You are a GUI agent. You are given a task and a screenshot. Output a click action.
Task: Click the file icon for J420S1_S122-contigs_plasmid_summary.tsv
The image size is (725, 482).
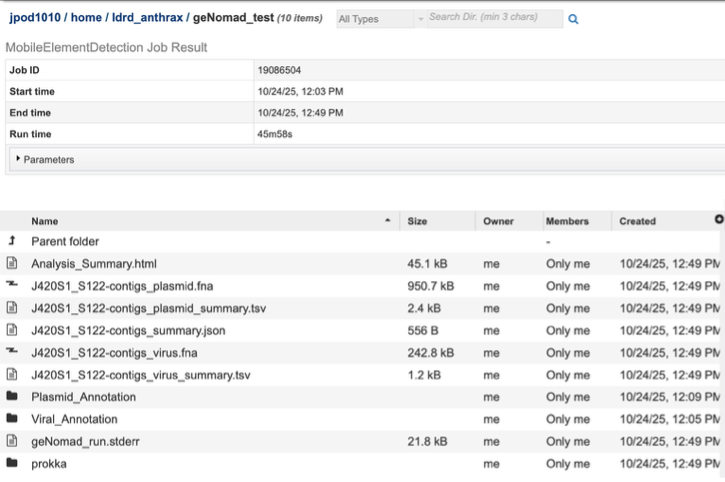point(12,308)
